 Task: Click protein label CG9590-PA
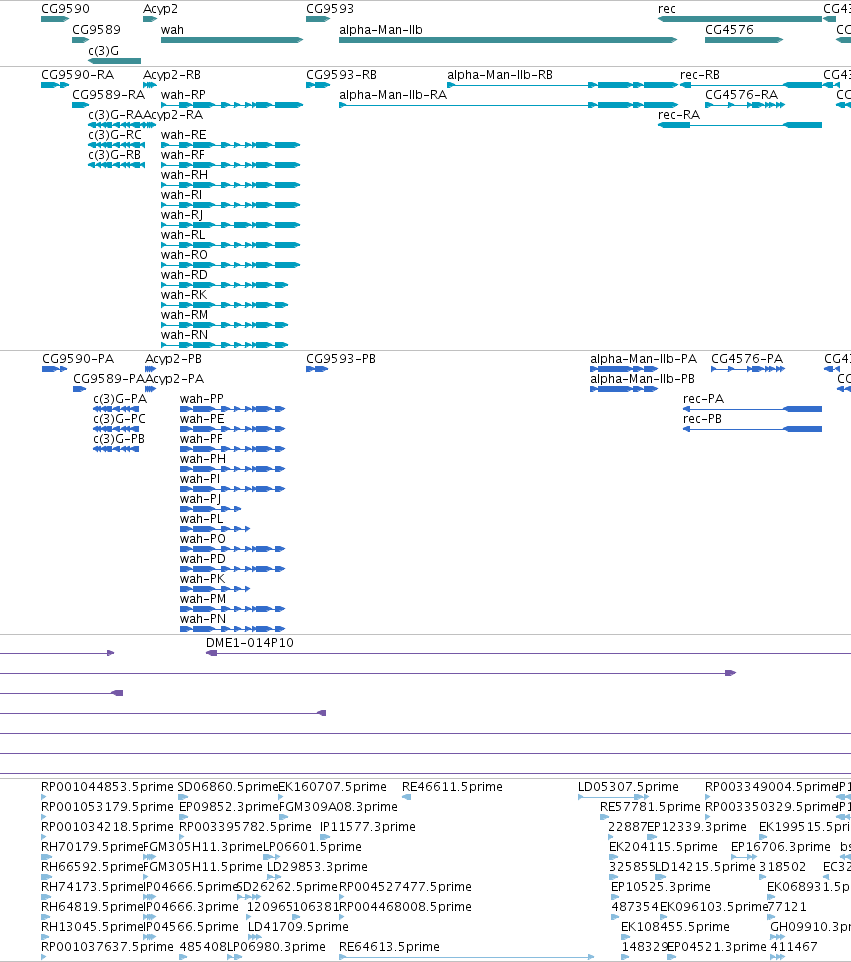pyautogui.click(x=78, y=359)
